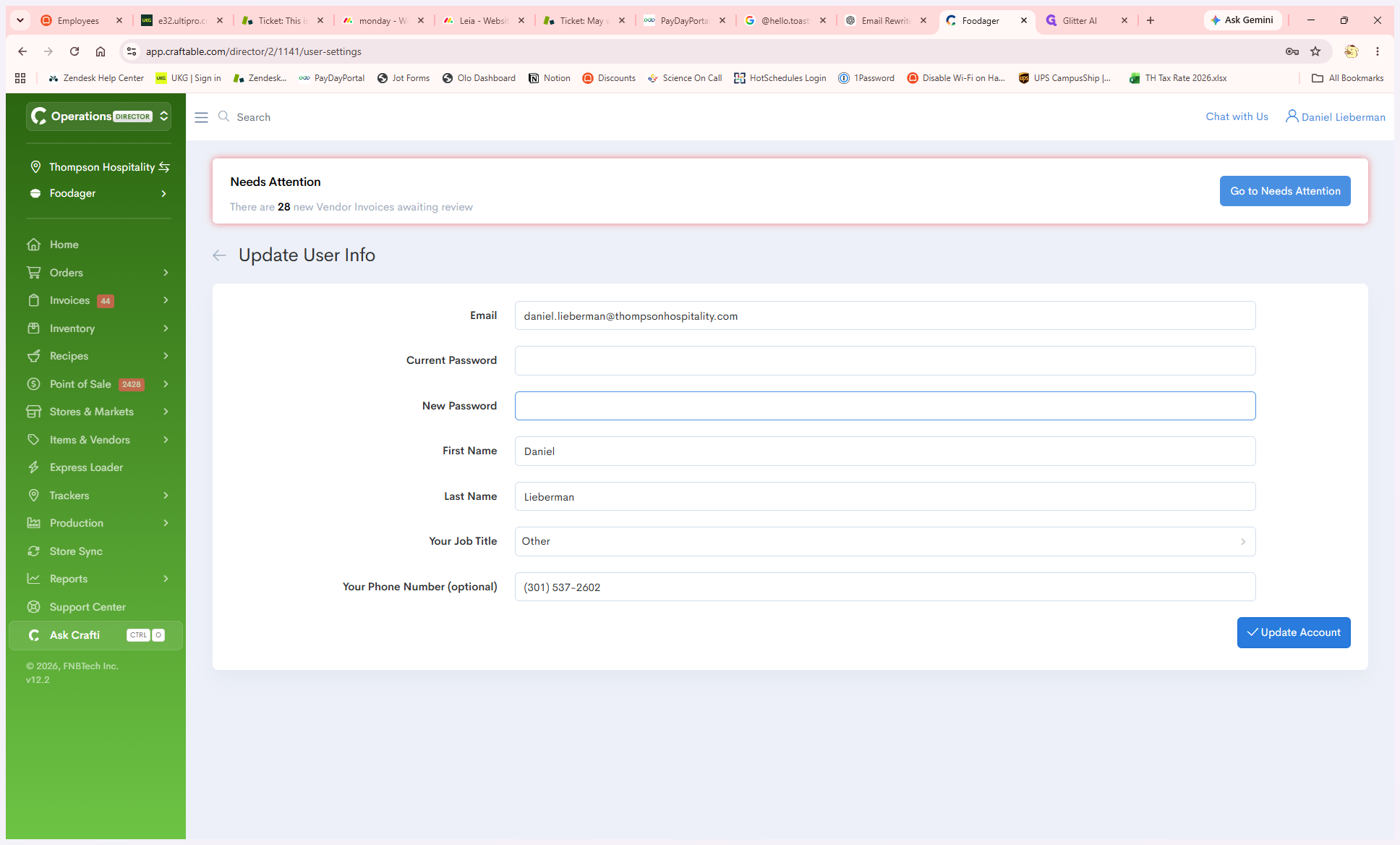
Task: Click the phone number field
Action: (884, 587)
